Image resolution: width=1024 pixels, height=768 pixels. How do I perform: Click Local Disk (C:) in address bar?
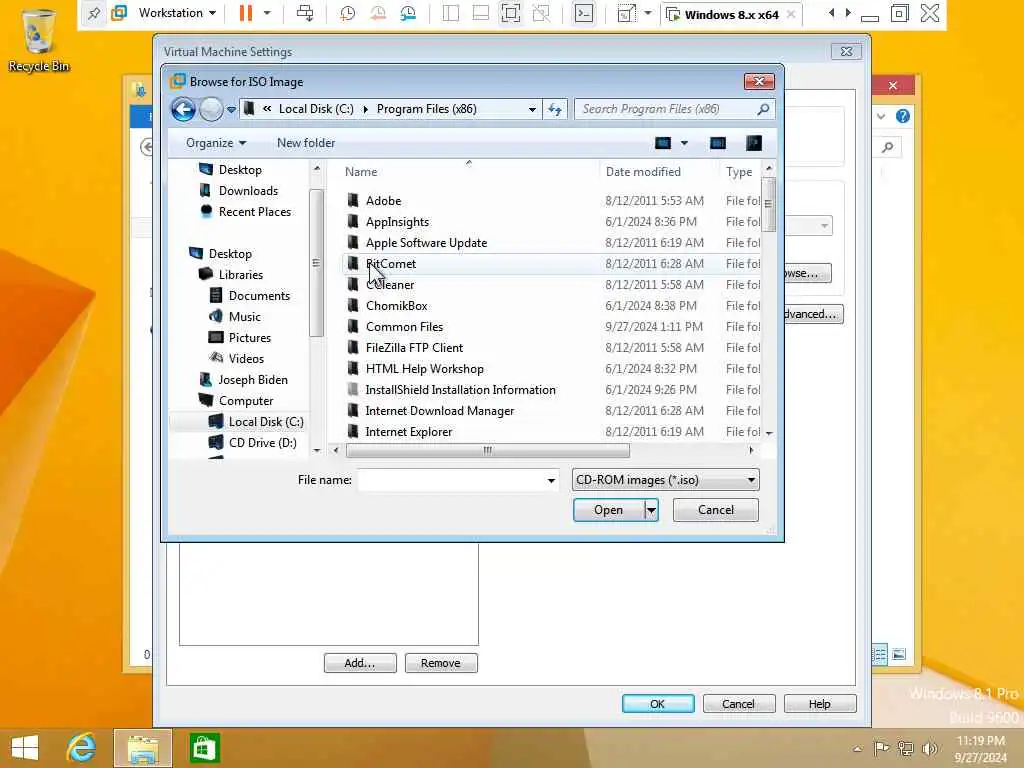(316, 109)
